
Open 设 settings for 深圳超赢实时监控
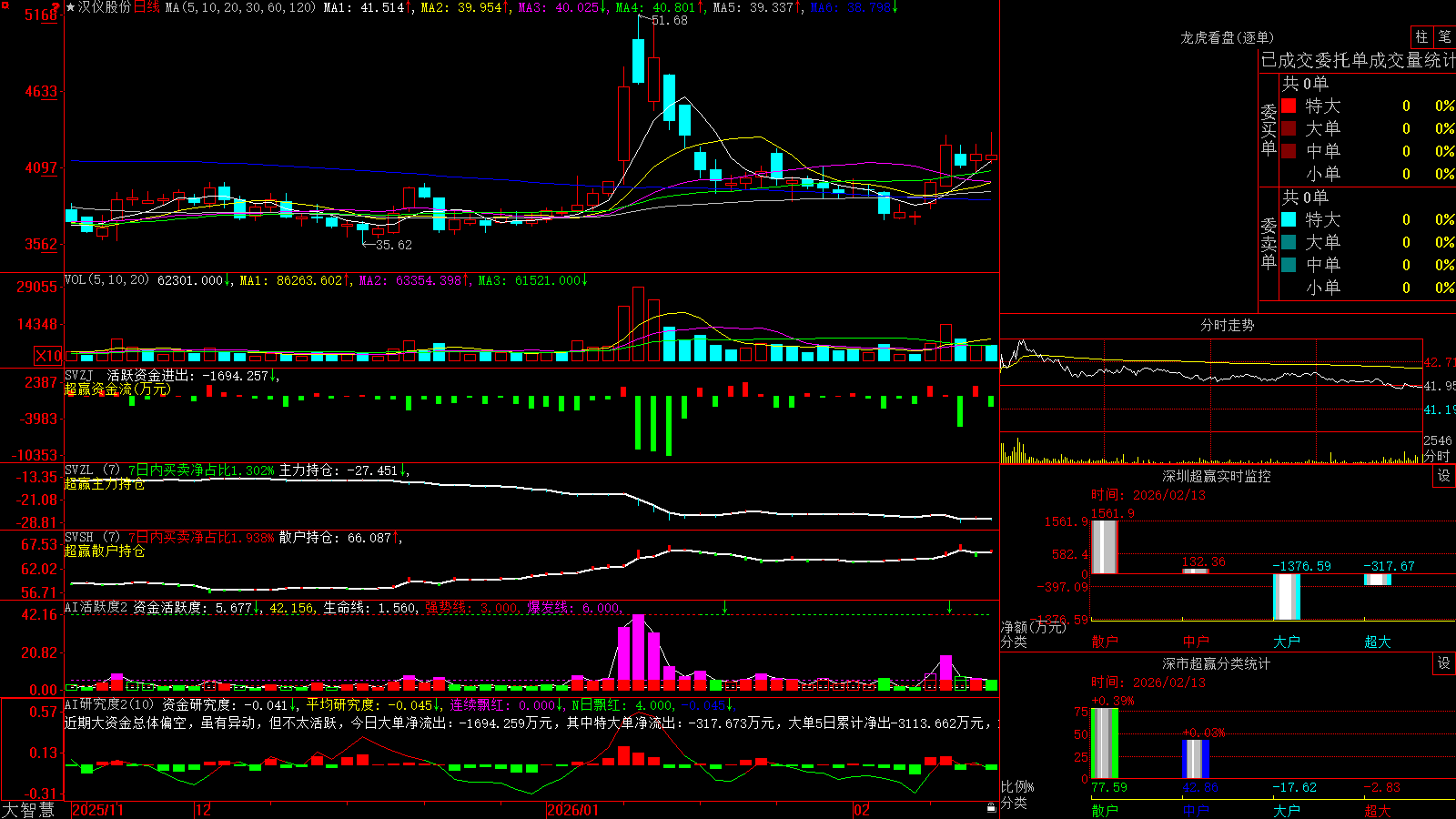click(x=1444, y=476)
